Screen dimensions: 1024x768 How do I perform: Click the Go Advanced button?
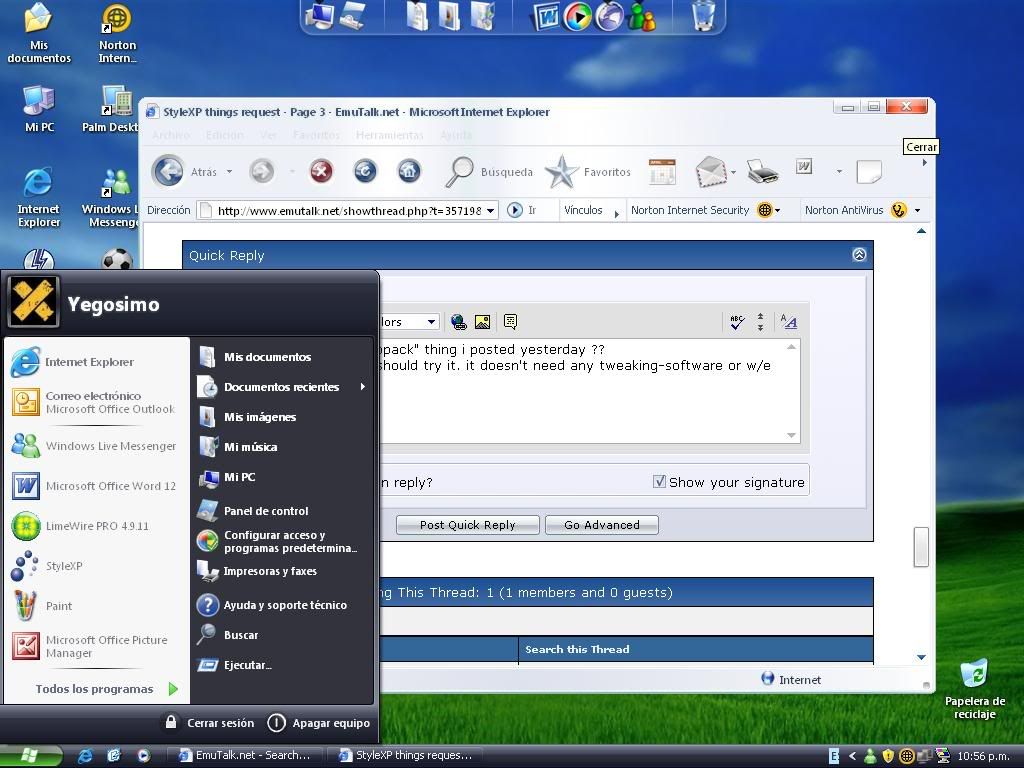point(601,525)
